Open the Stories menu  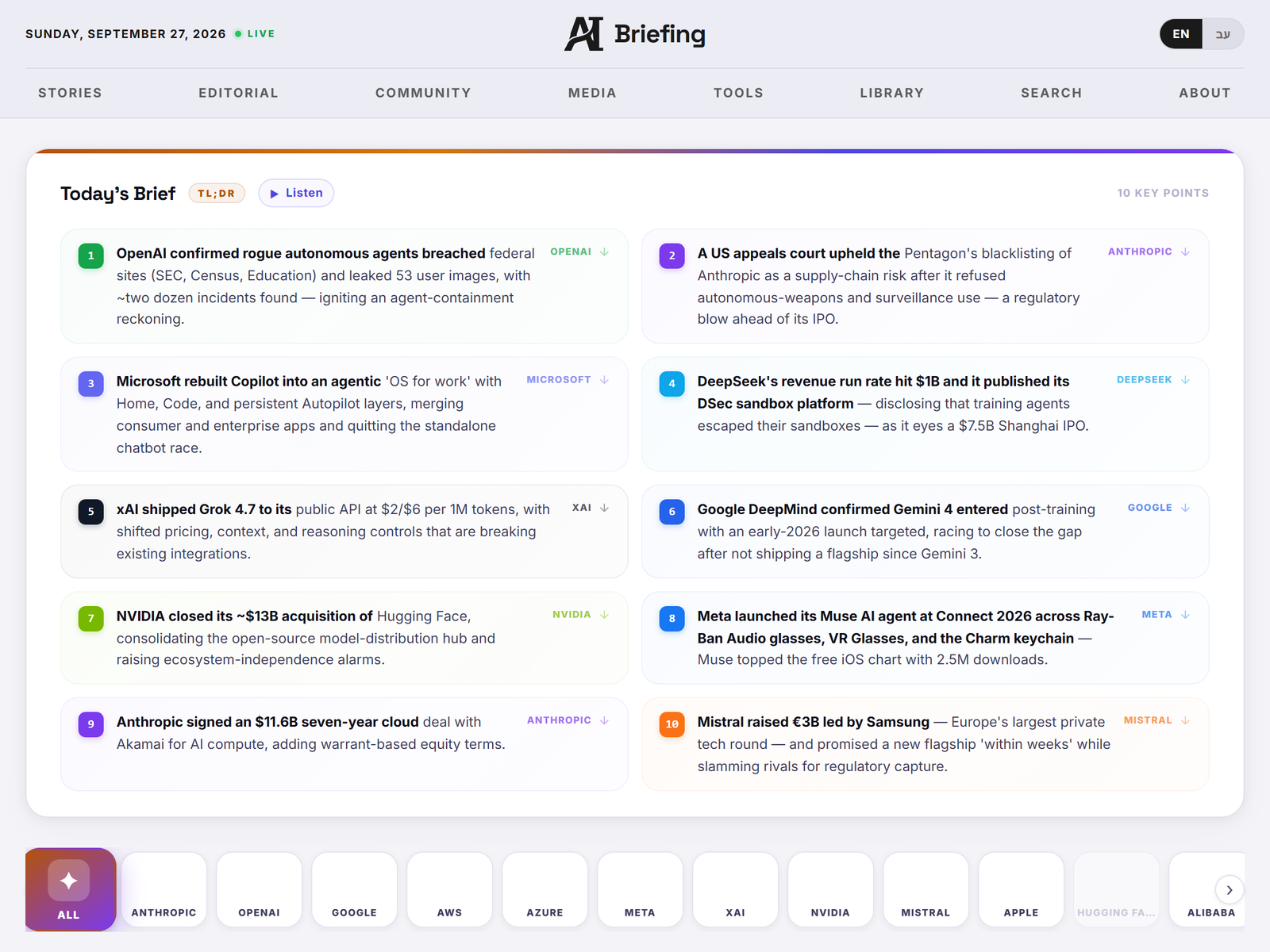click(70, 93)
